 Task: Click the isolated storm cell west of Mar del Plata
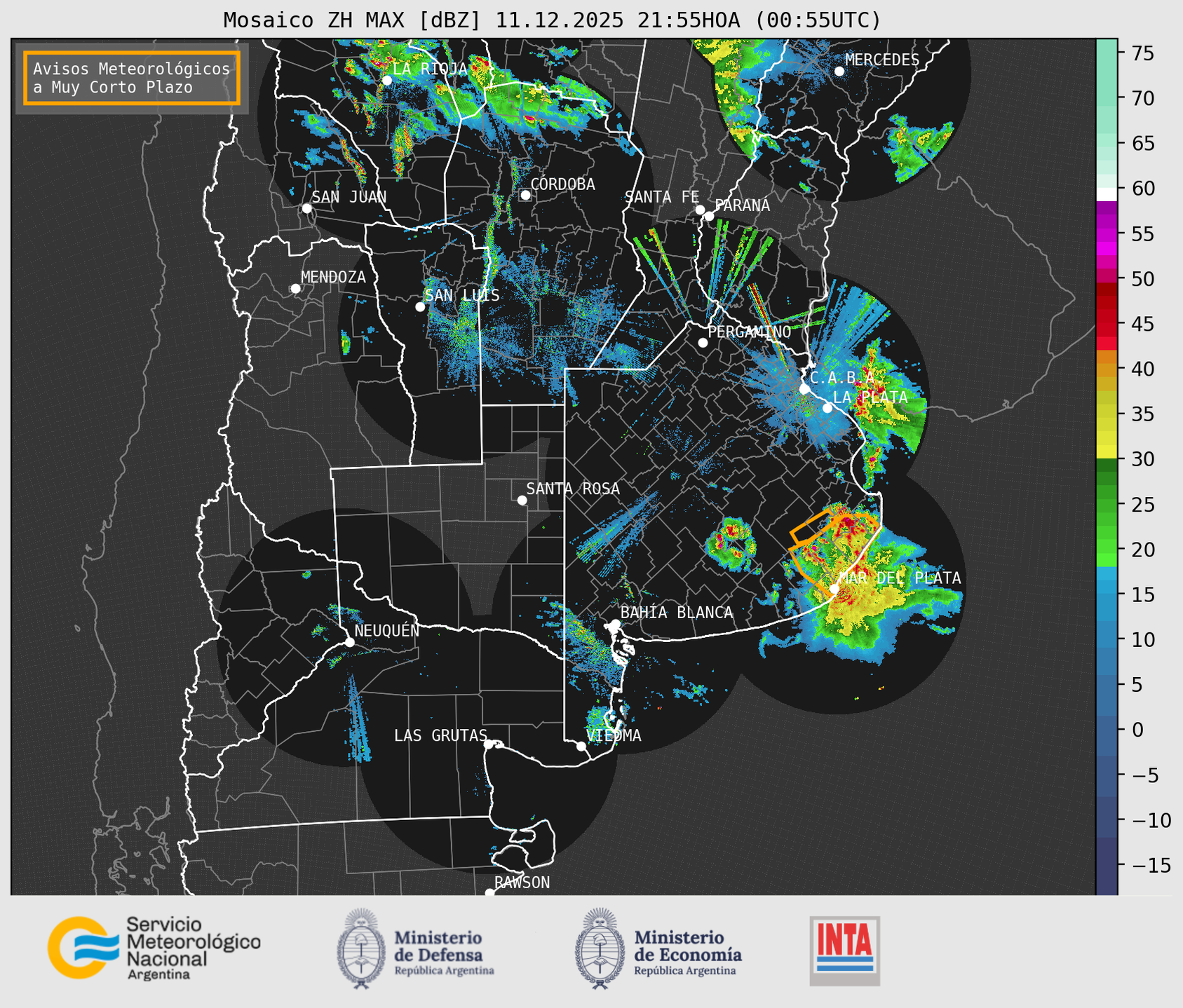coord(731,544)
